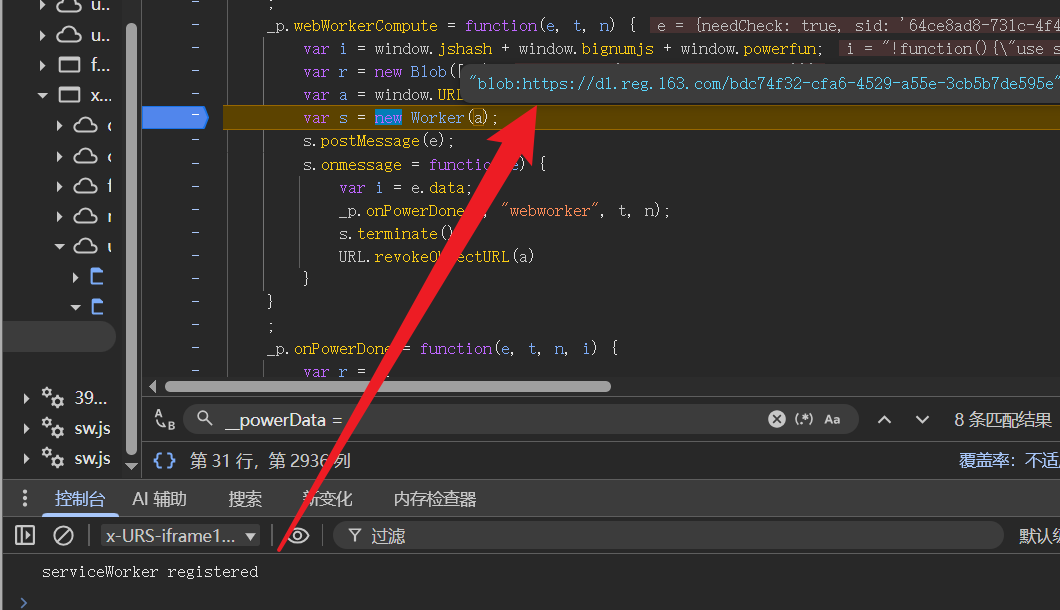Toggle the console sidebar panel
Screen dimensions: 1060x610
(x=25, y=536)
